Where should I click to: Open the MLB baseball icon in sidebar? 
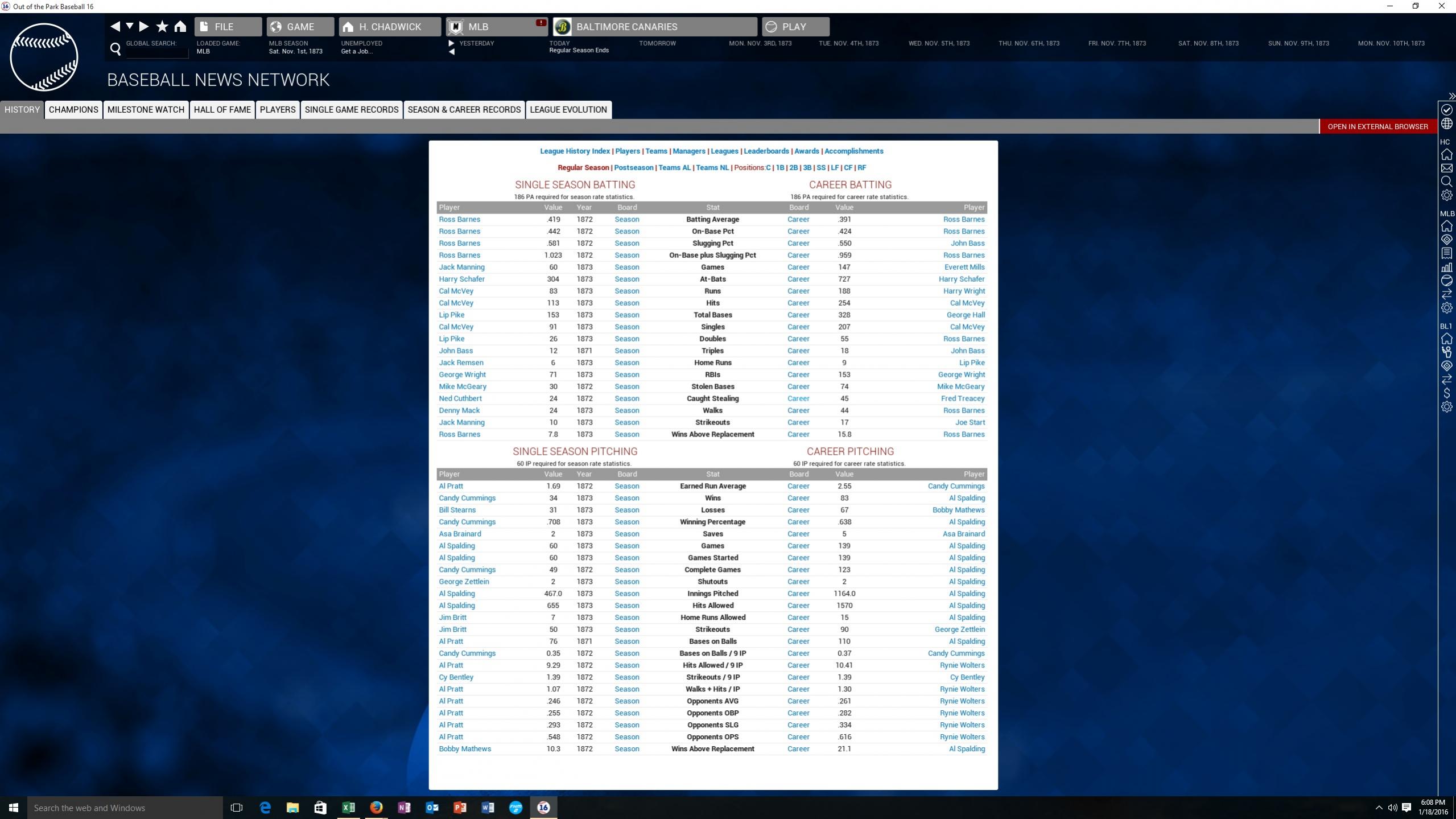pos(1446,281)
